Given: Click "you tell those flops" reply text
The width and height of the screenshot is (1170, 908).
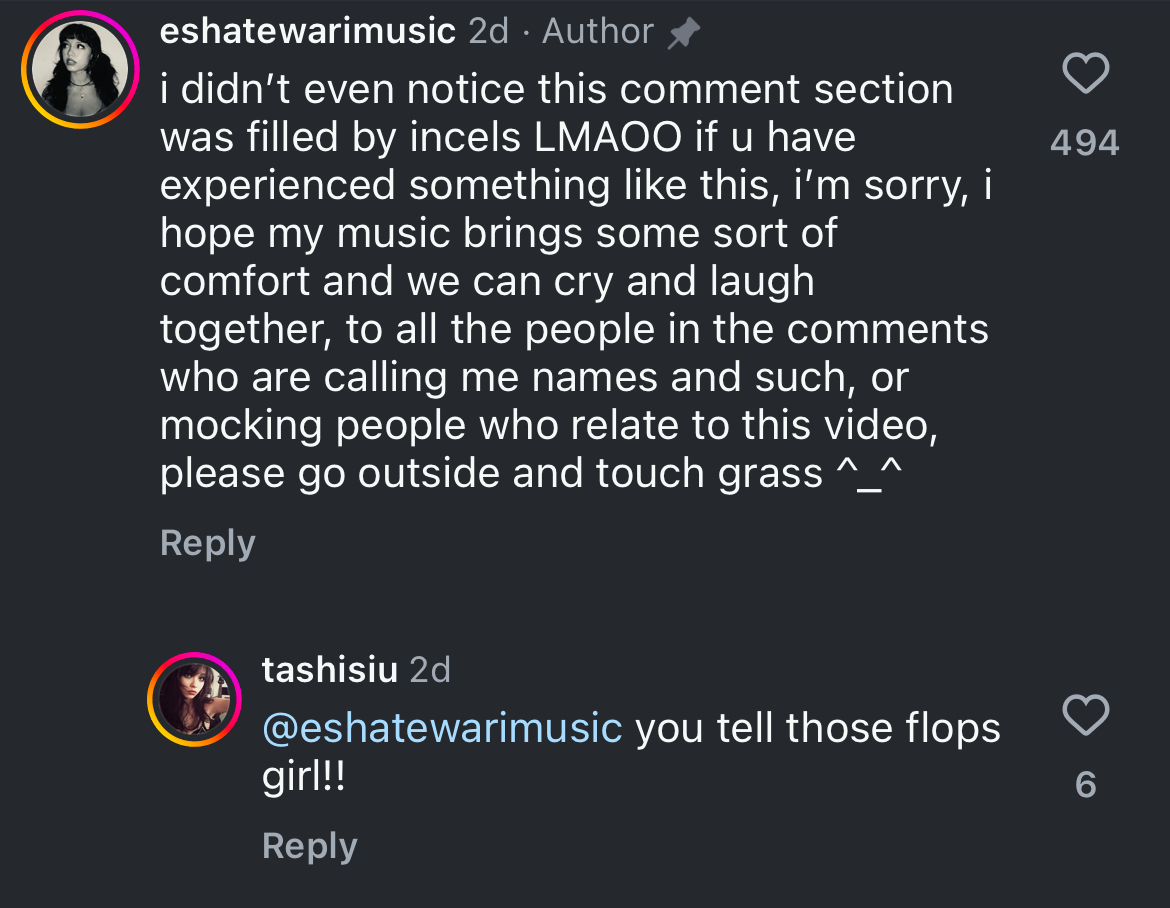Looking at the screenshot, I should (818, 727).
